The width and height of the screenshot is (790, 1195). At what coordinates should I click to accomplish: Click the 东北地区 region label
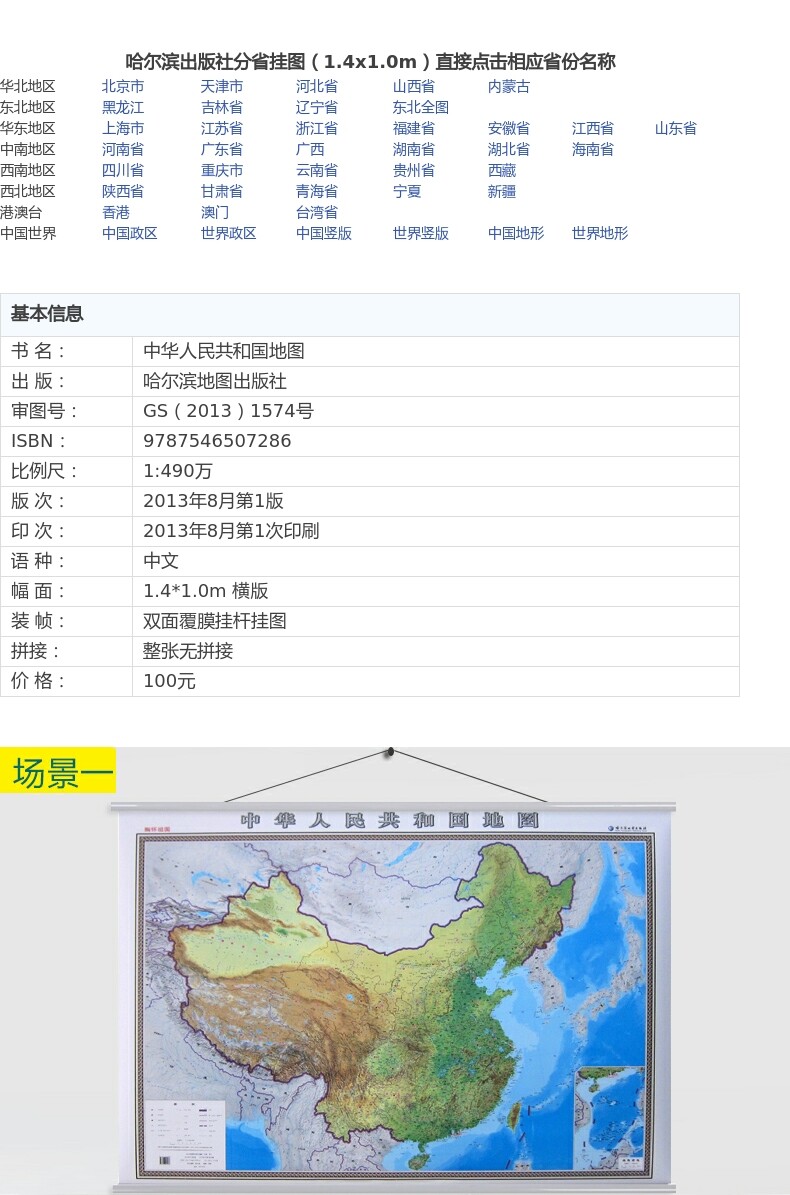[27, 107]
